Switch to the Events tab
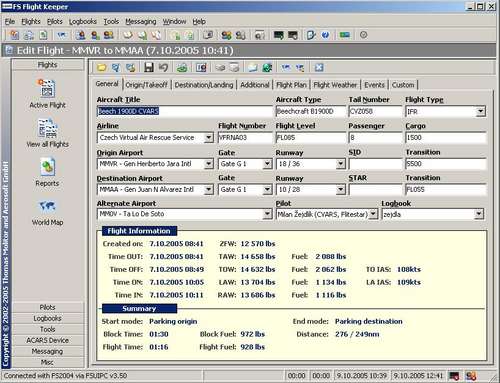500x383 pixels. coord(374,85)
